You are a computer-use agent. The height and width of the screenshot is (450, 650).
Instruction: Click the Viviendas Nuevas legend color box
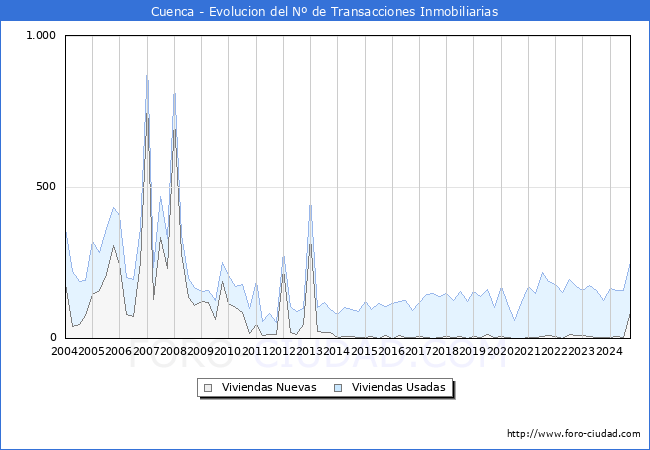pyautogui.click(x=208, y=388)
